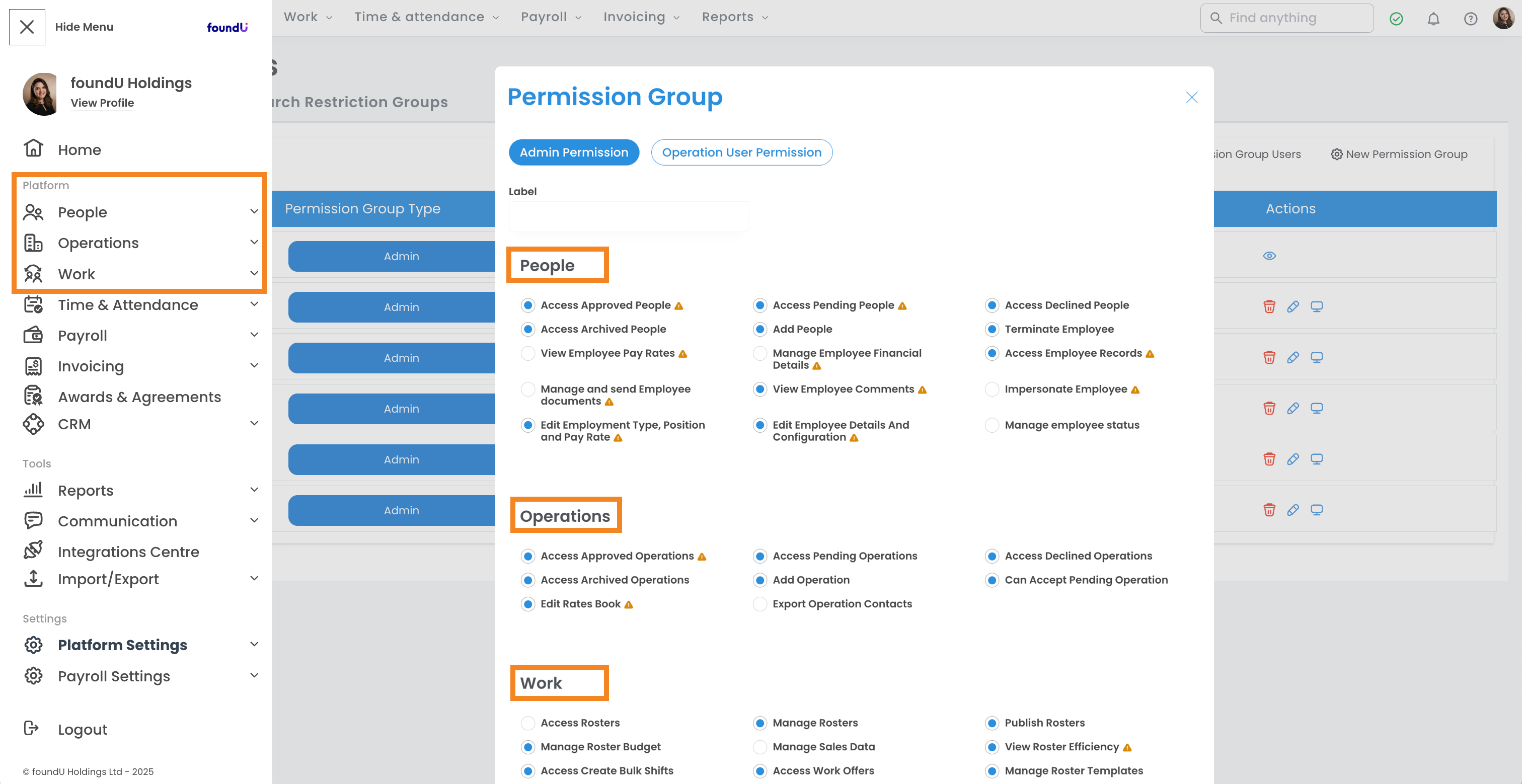Expand Platform Settings in sidebar
Viewport: 1522px width, 784px height.
coord(254,644)
